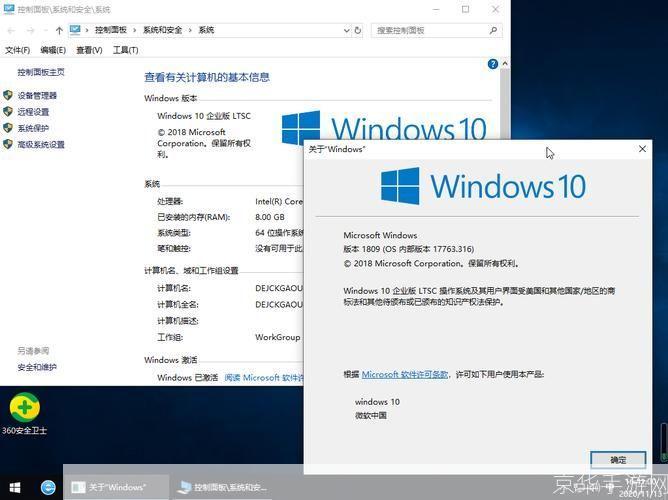Select the Windows 10 企业版 LTSC text
This screenshot has width=668, height=500.
click(x=204, y=116)
